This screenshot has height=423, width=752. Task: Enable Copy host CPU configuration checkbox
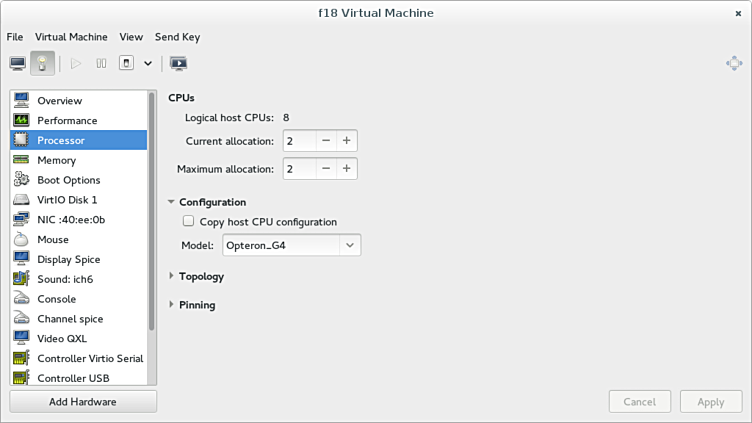188,222
